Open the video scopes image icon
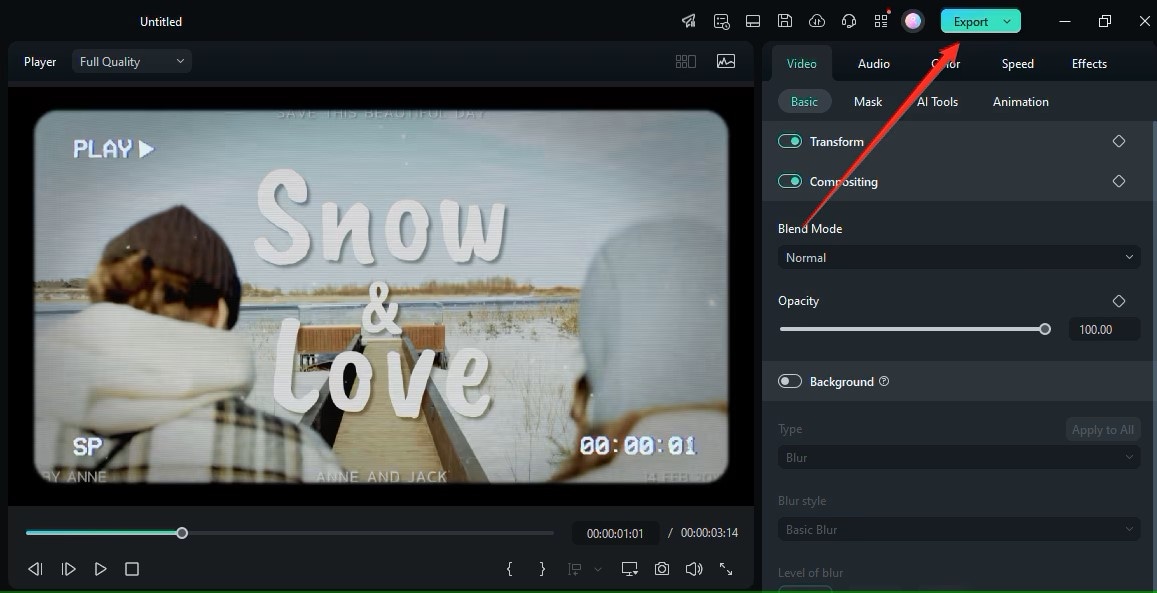Image resolution: width=1157 pixels, height=593 pixels. click(x=726, y=62)
